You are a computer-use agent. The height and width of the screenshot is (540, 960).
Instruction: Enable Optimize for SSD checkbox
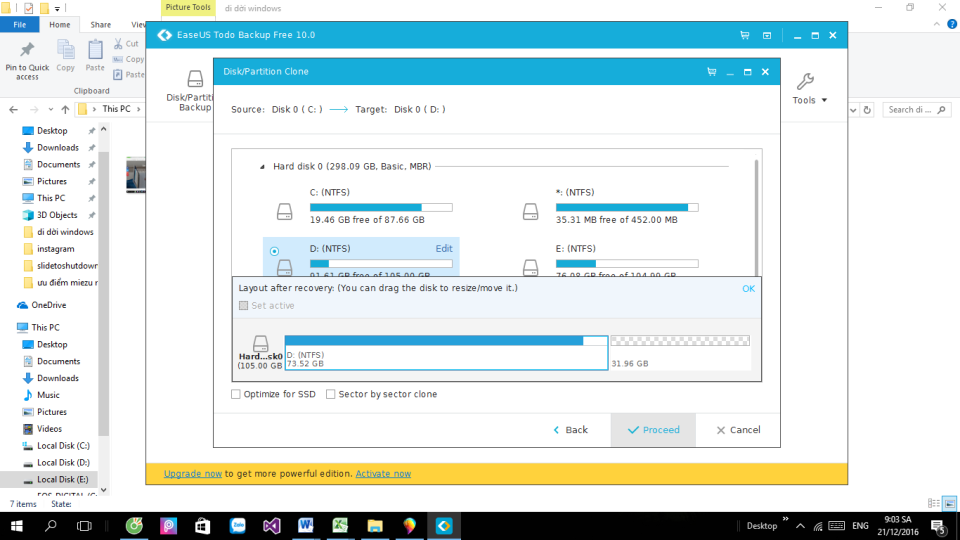(x=236, y=394)
